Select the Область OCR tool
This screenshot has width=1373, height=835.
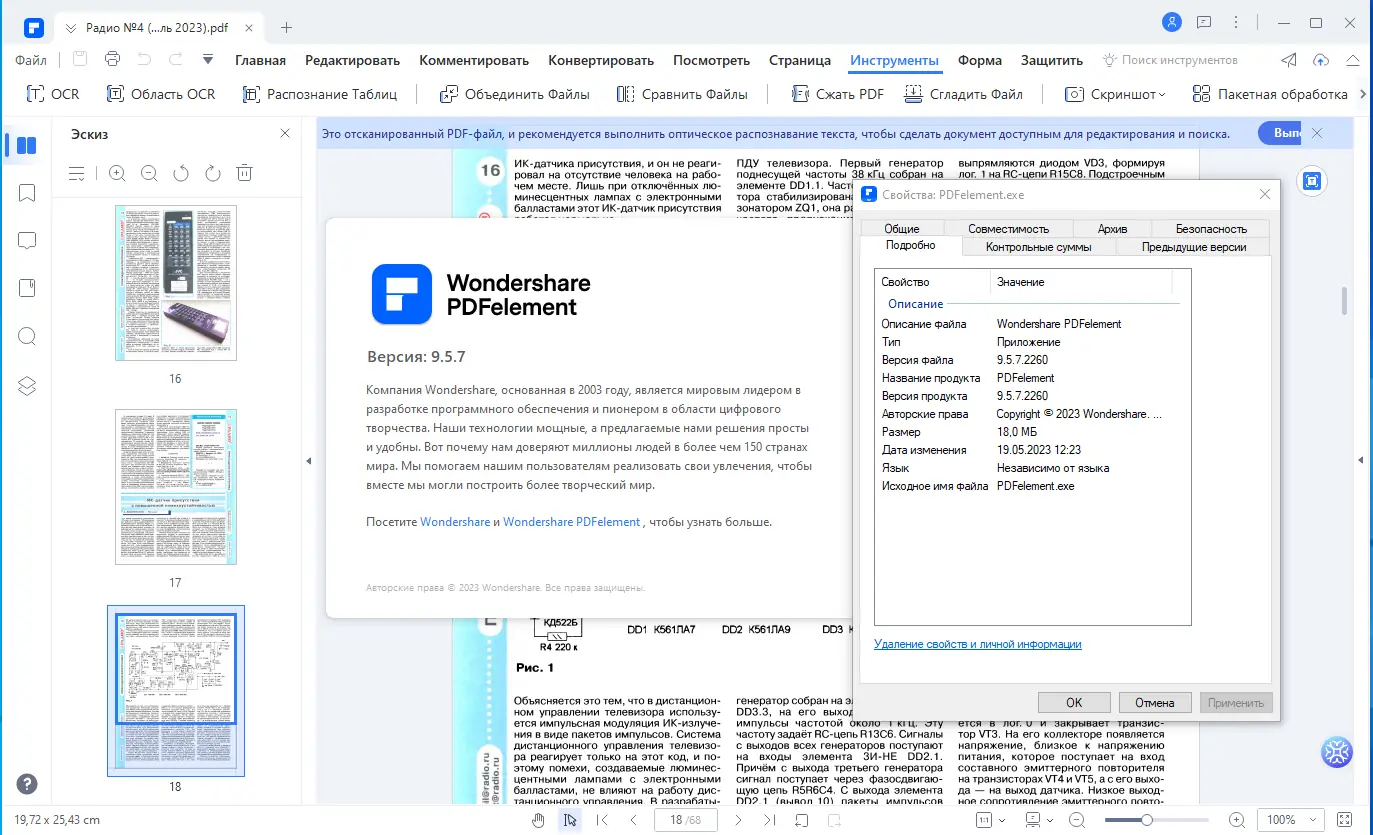(160, 94)
